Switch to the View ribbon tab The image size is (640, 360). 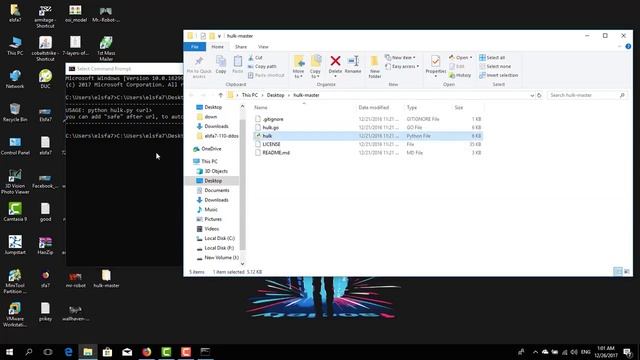[x=263, y=47]
